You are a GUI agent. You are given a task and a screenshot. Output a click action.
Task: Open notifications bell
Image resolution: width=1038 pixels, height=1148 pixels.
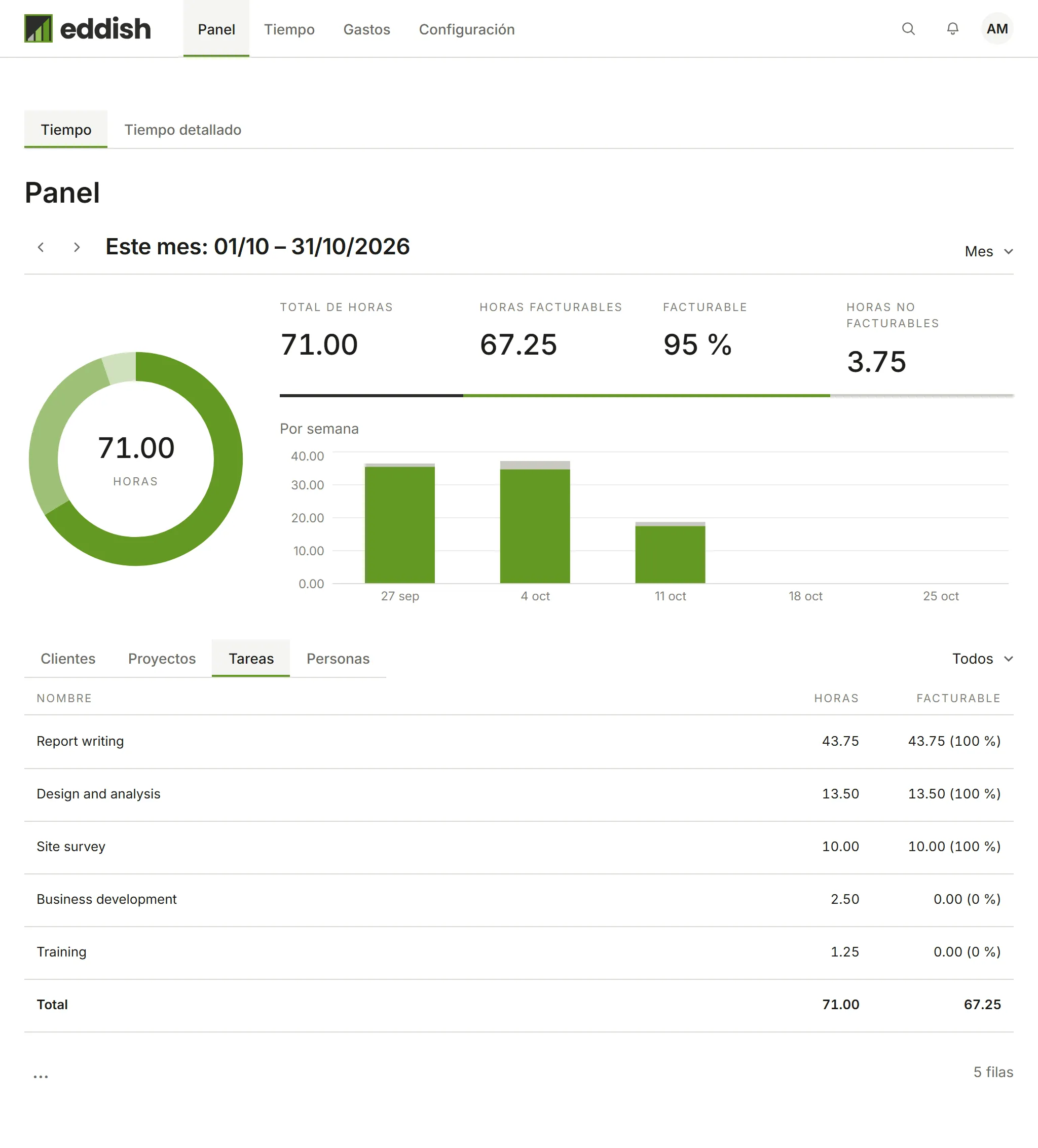(952, 28)
